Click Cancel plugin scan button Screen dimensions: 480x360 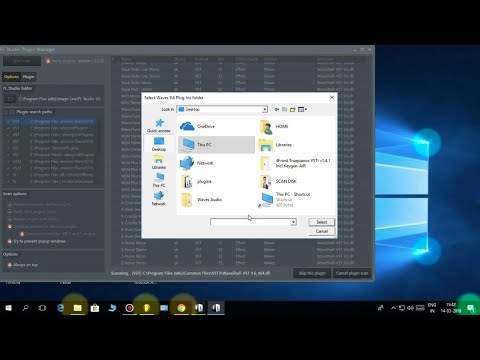(x=352, y=273)
